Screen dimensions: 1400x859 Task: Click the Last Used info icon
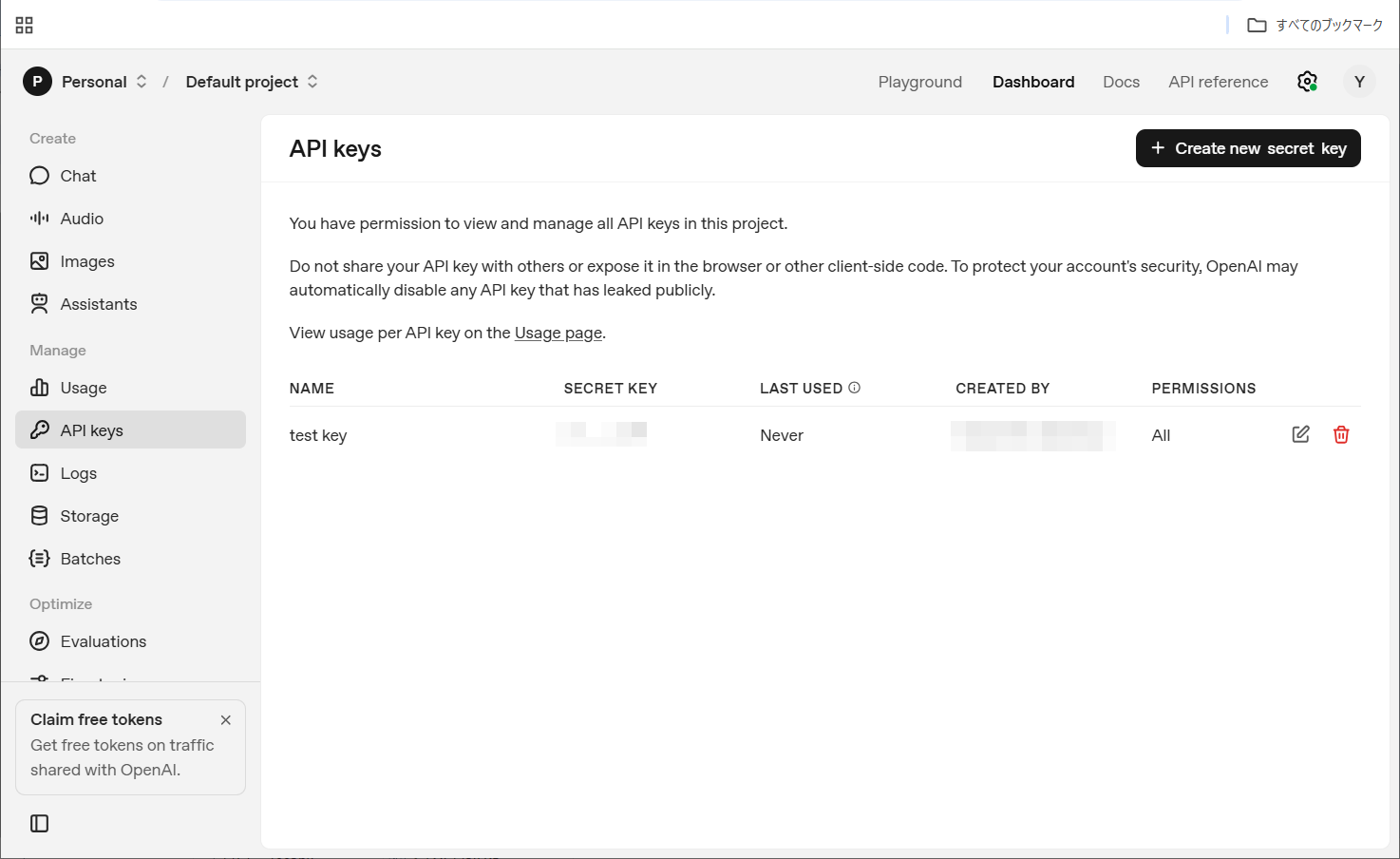coord(854,388)
